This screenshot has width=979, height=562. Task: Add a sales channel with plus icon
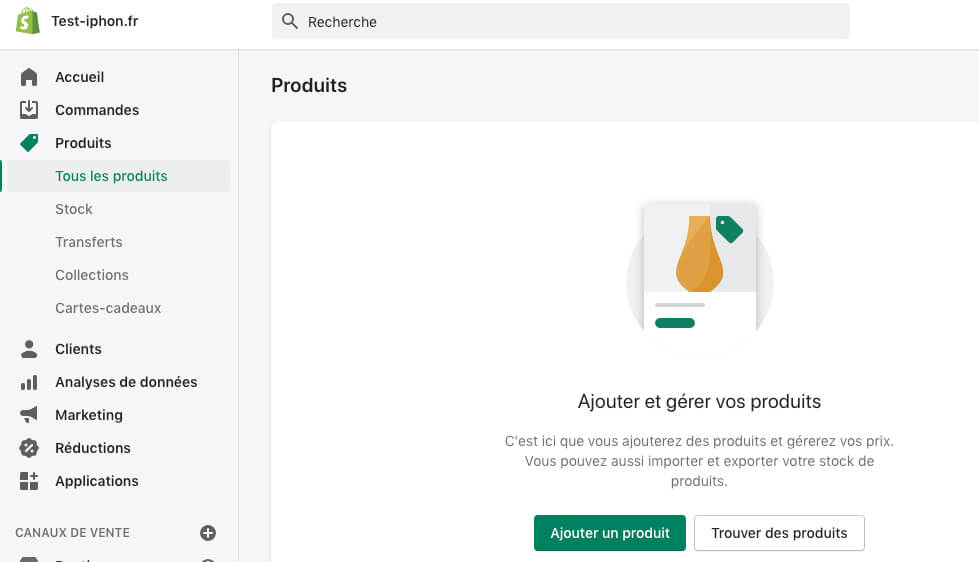pos(208,533)
